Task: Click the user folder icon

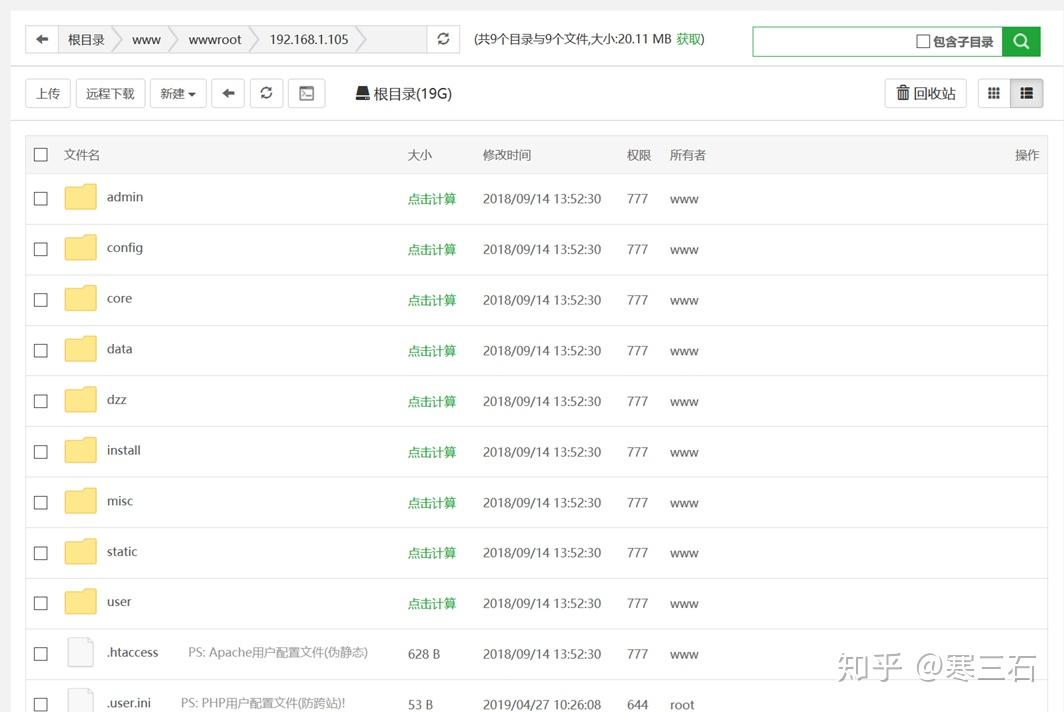Action: click(x=81, y=602)
